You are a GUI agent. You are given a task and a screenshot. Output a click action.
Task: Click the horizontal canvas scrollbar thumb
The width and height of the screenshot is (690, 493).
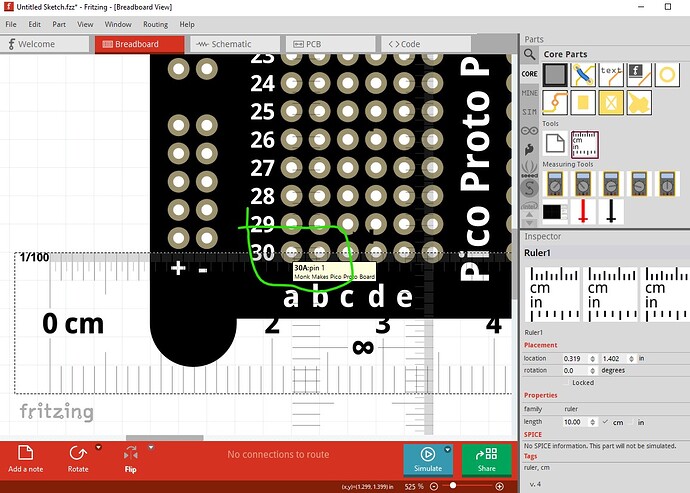165,438
